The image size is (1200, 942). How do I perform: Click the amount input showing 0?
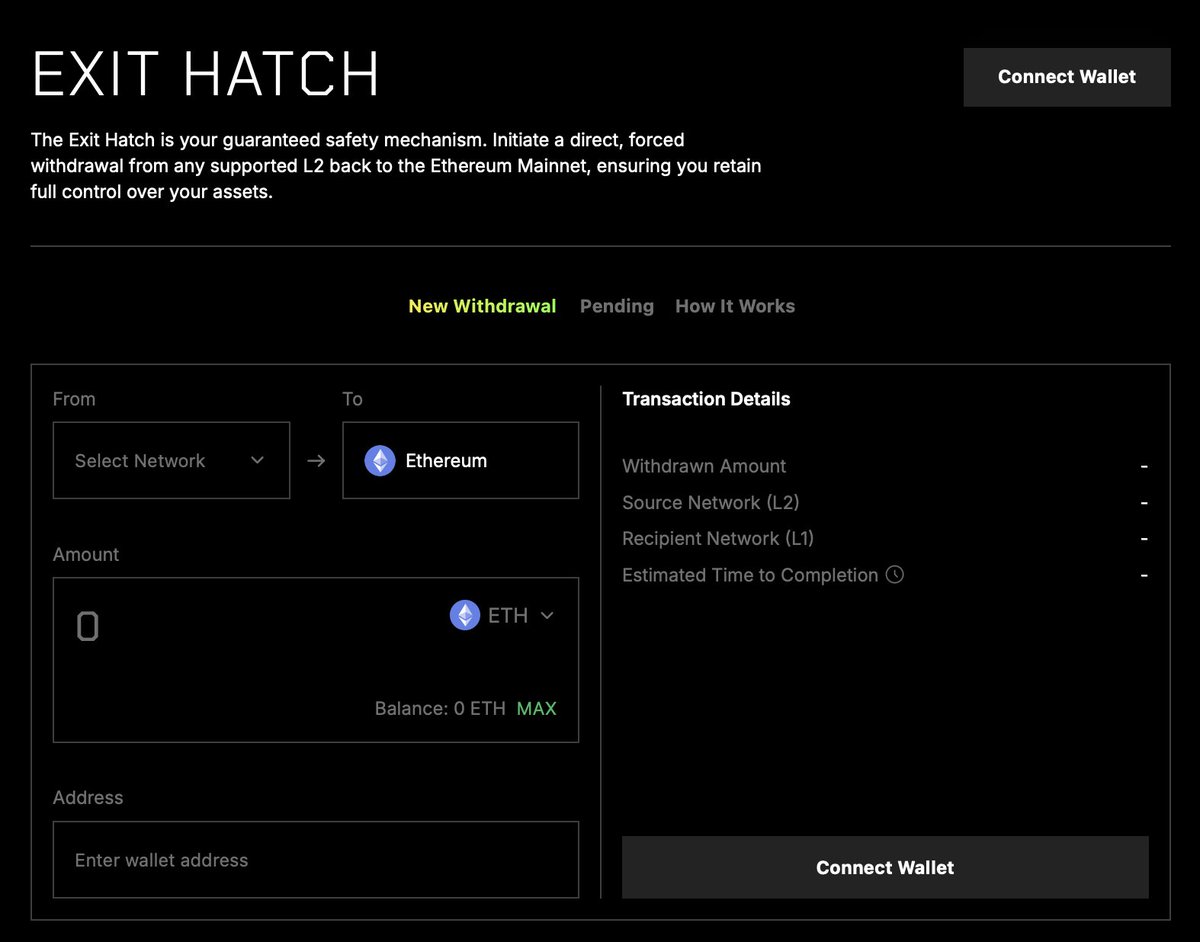(88, 627)
